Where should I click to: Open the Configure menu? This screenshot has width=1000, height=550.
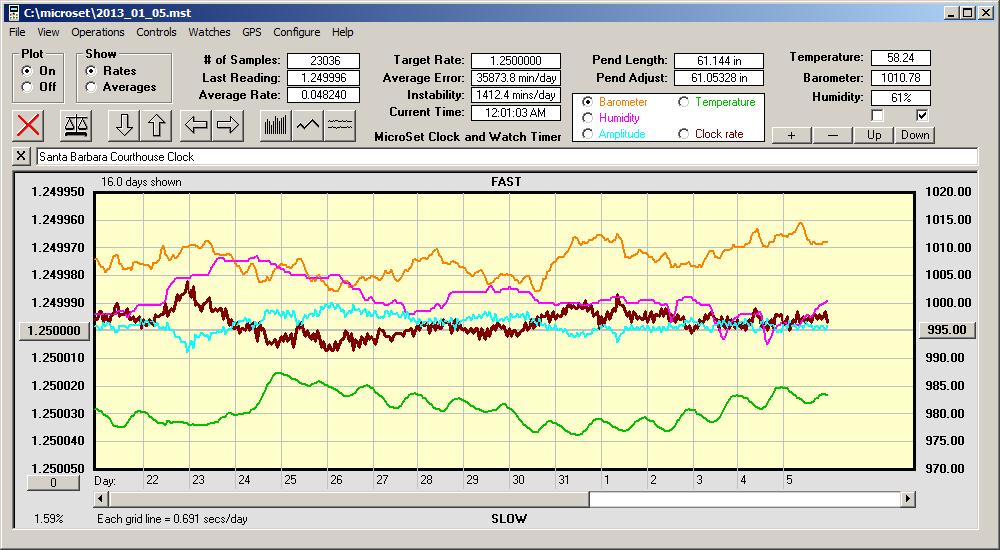297,32
